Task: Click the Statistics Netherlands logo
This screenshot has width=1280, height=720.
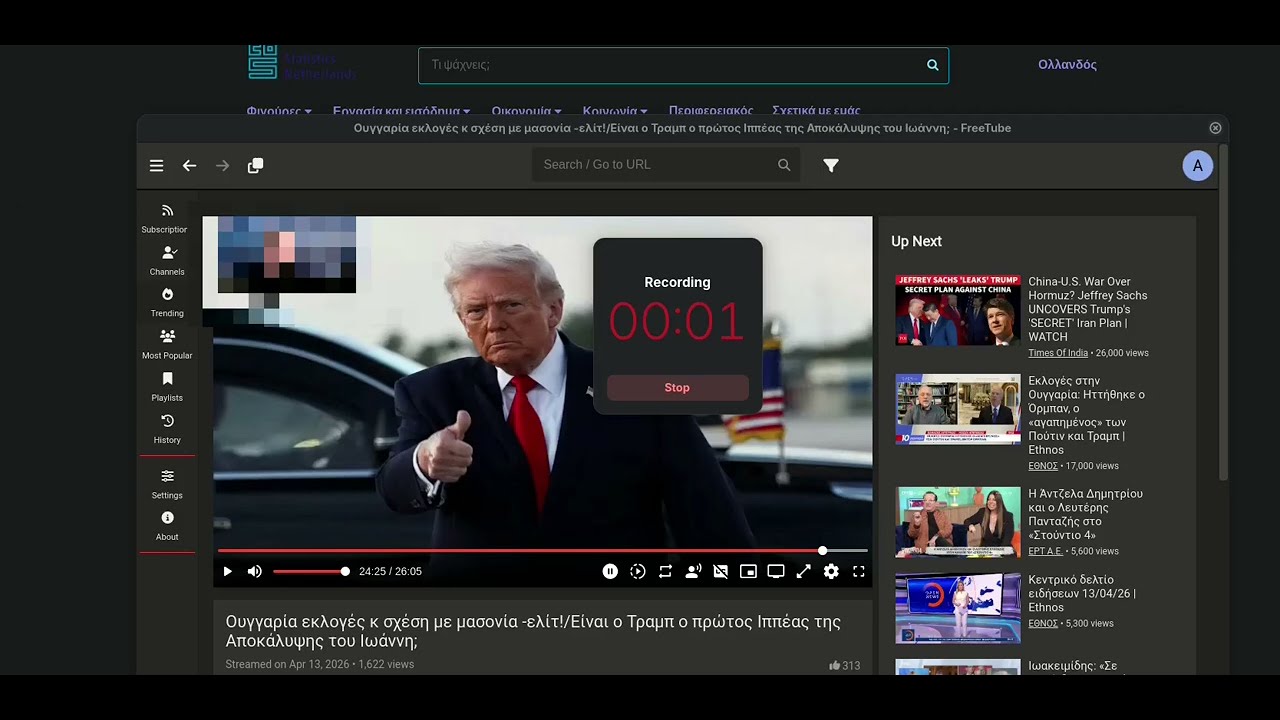Action: click(x=300, y=63)
